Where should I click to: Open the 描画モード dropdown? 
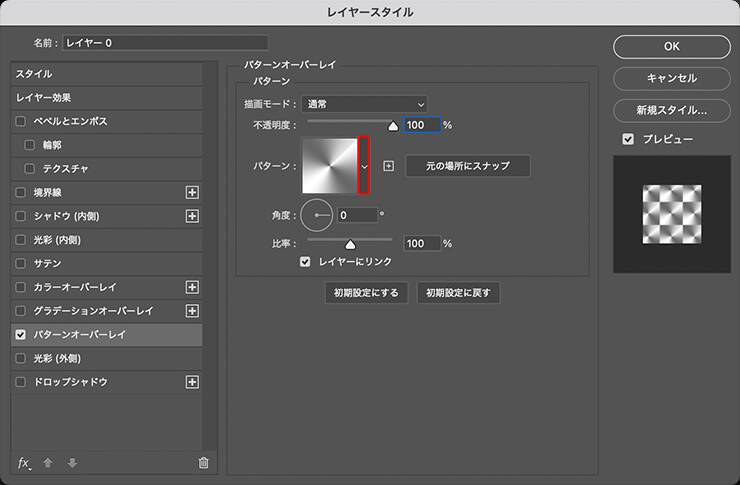tap(365, 103)
